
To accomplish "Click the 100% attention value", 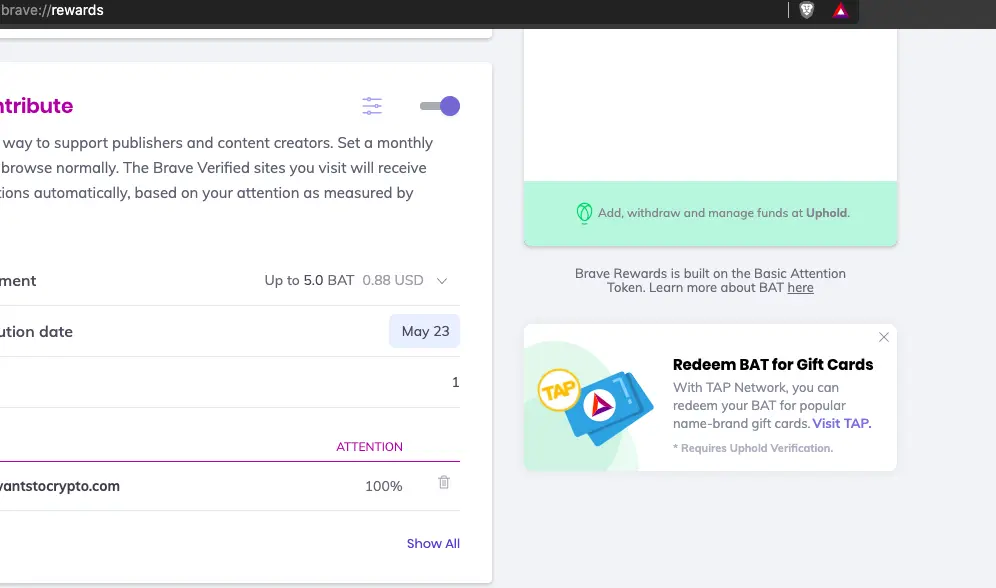I will click(384, 486).
